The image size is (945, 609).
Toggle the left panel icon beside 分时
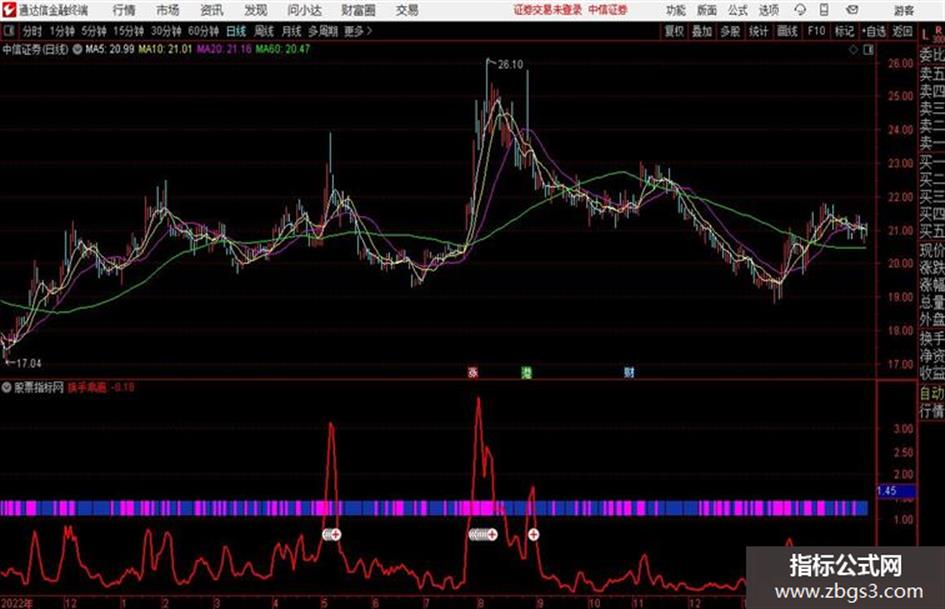(9, 31)
